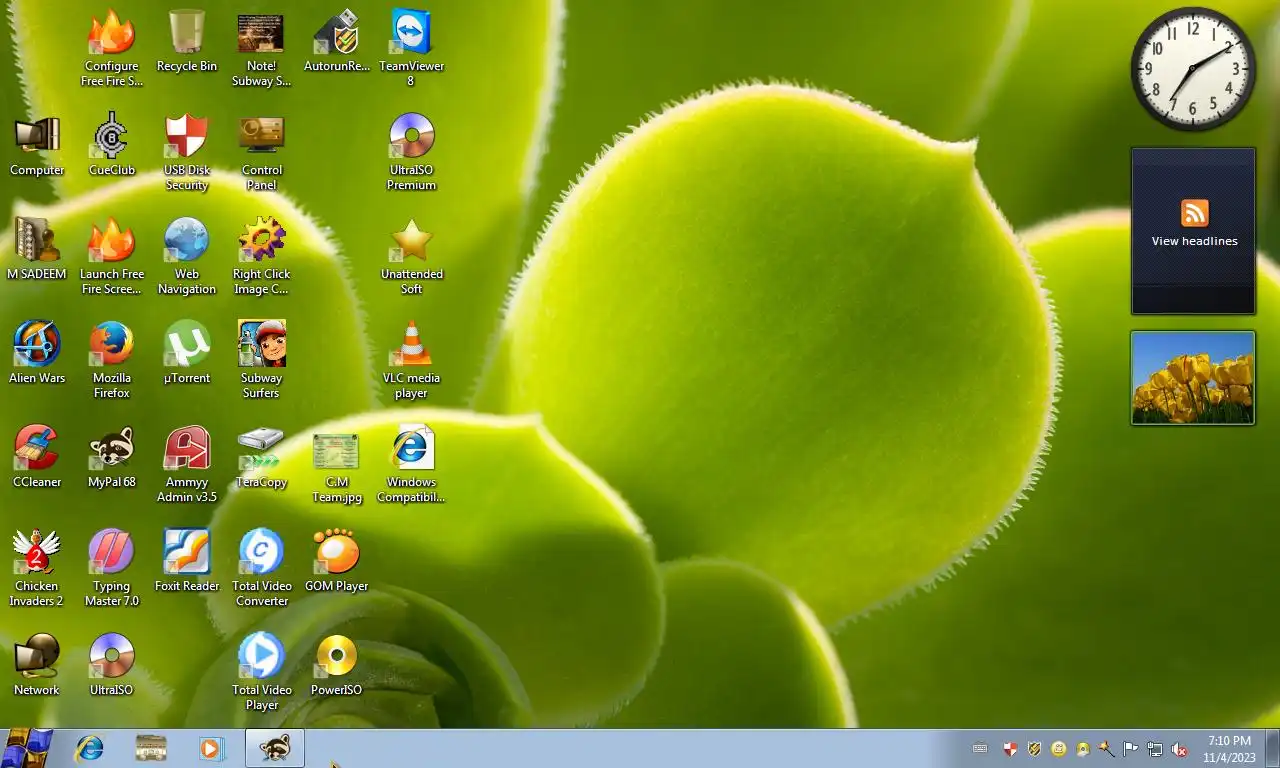Screen dimensions: 1280x768
Task: Open Windows Media Player taskbar icon
Action: 211,748
